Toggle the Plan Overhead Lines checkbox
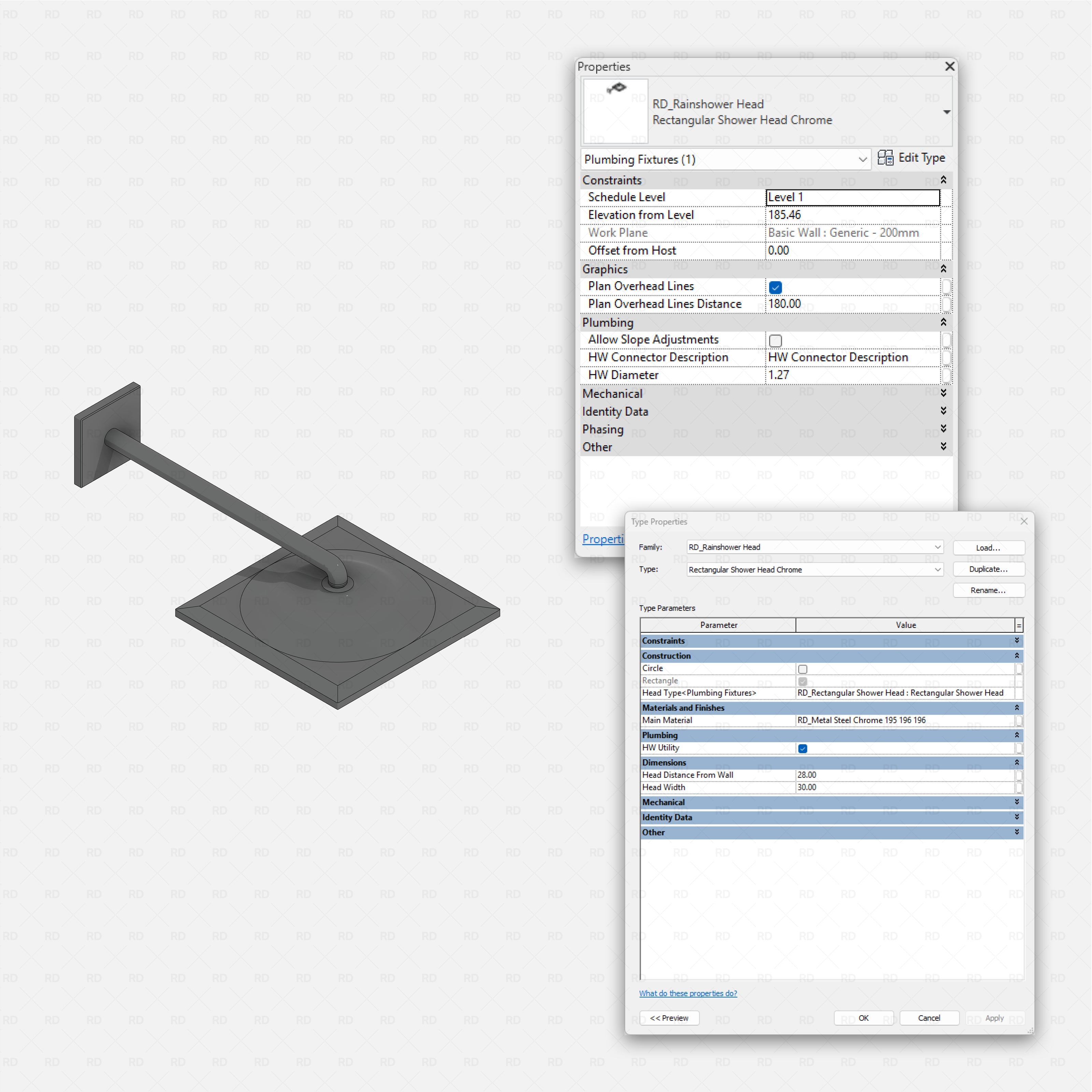Screen dimensions: 1092x1092 775,287
